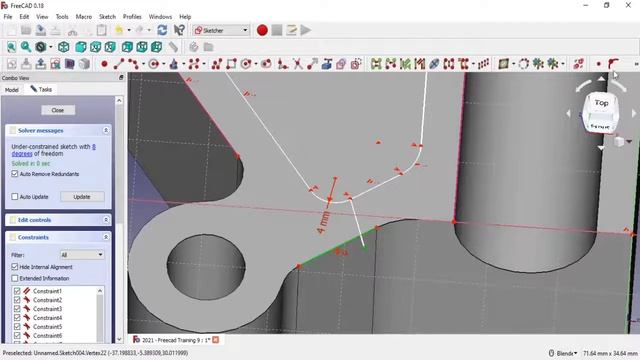640x360 pixels.
Task: Switch to Top view cube icon
Action: (x=96, y=47)
